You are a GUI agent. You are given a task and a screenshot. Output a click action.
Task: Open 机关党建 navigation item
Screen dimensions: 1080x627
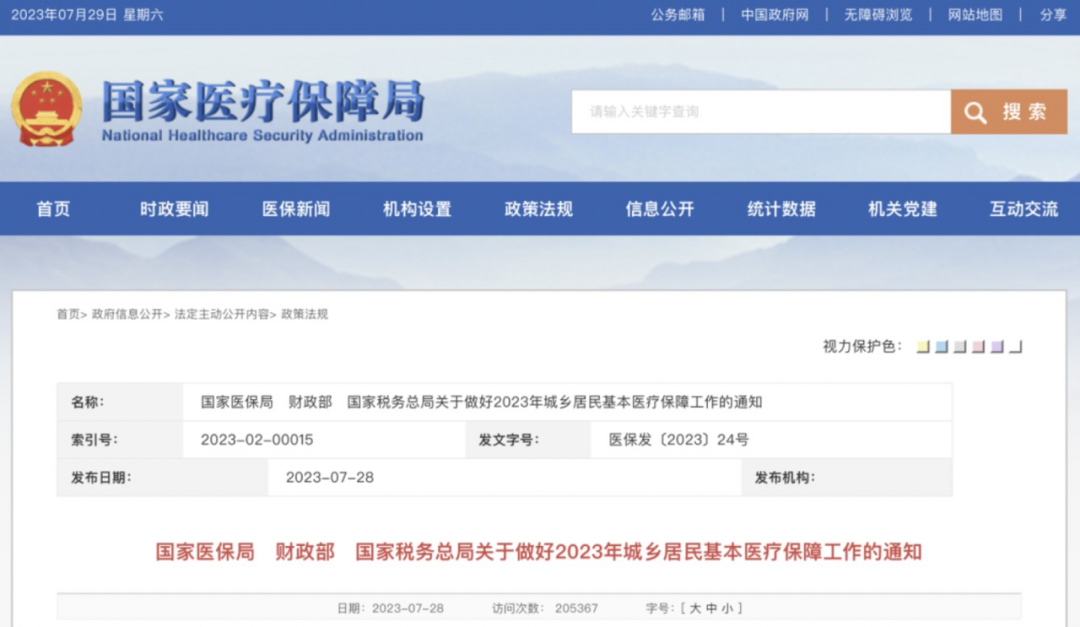pos(903,209)
